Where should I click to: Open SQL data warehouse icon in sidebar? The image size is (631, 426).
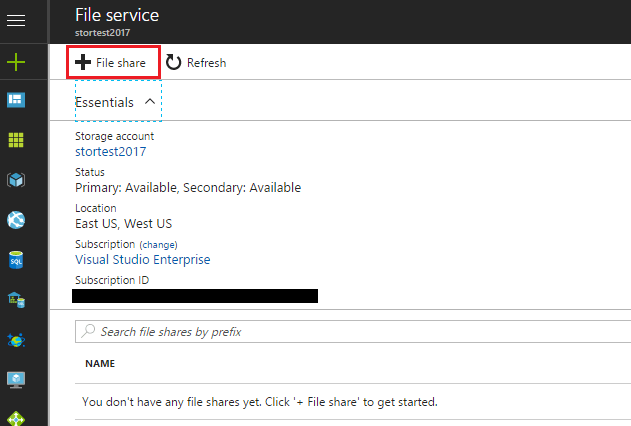pyautogui.click(x=16, y=300)
